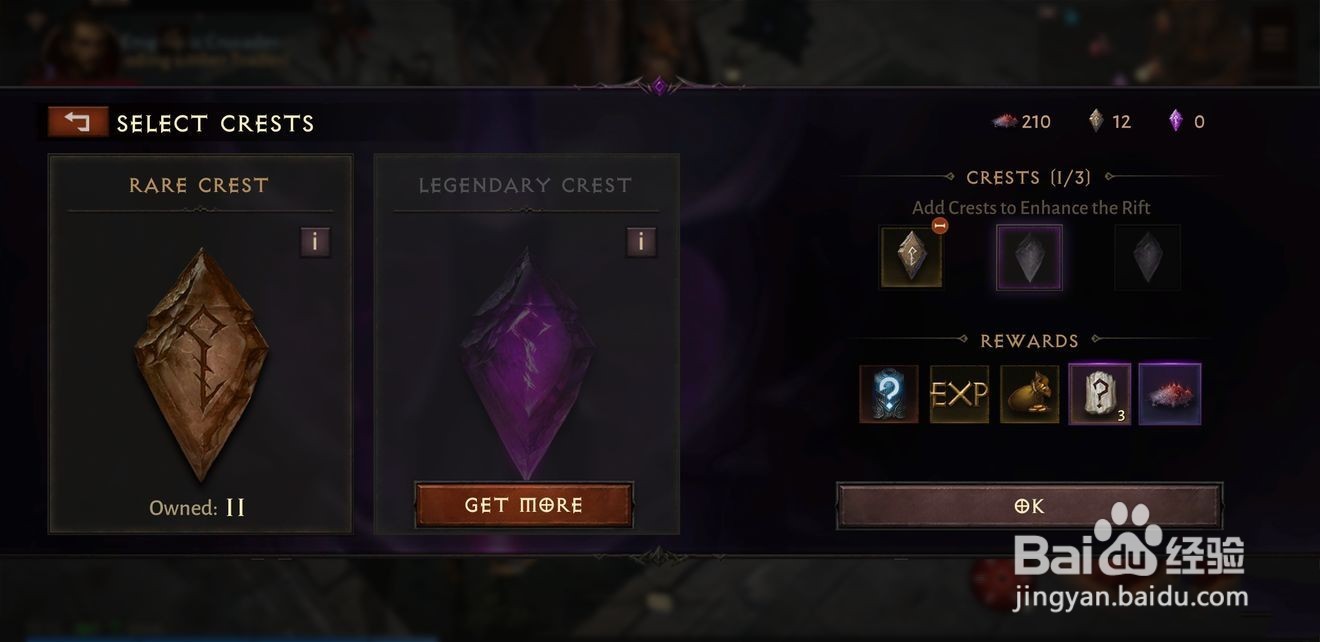The image size is (1320, 642).
Task: Remove the added rare crest with the minus badge
Action: (x=939, y=226)
